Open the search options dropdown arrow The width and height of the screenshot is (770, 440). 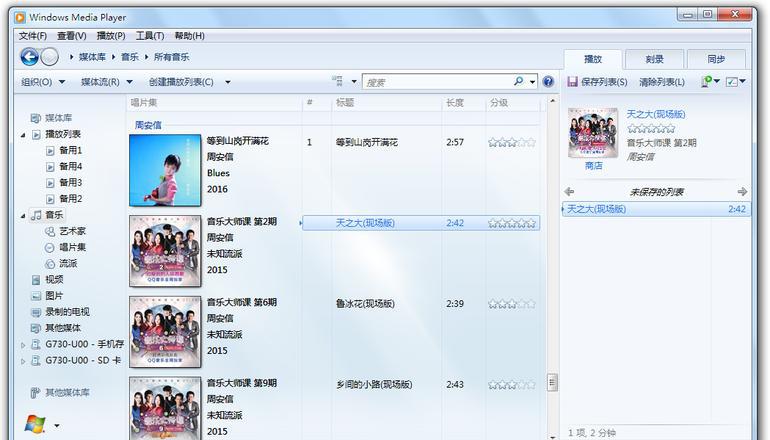532,82
